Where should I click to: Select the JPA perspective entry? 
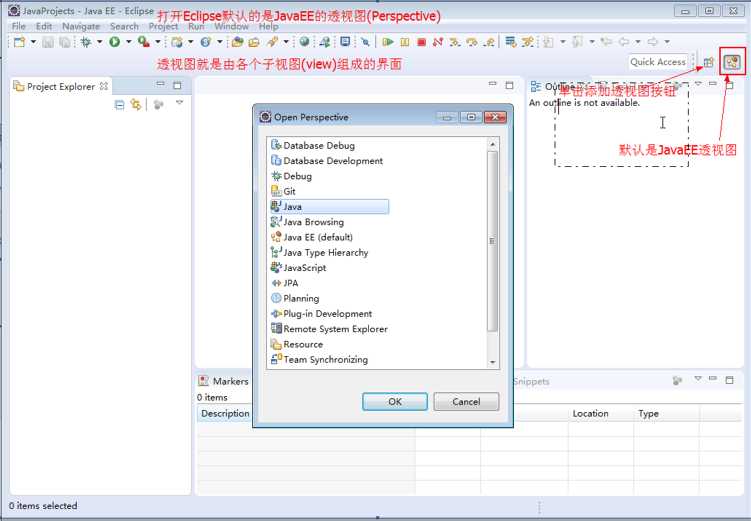pyautogui.click(x=285, y=283)
